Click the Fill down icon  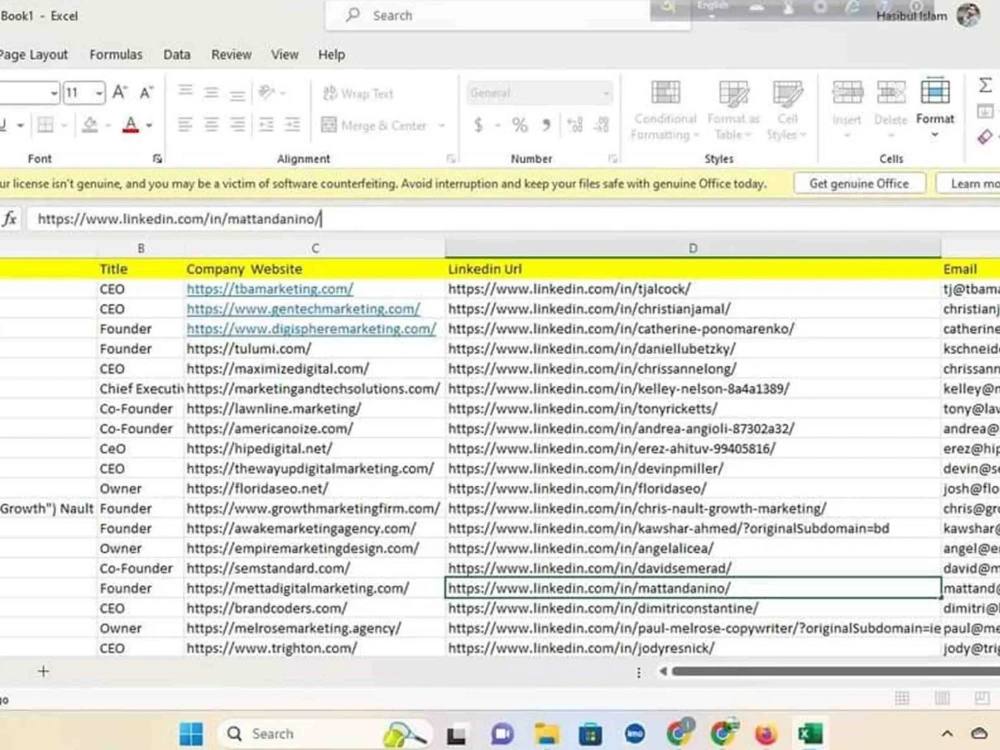pyautogui.click(x=985, y=111)
